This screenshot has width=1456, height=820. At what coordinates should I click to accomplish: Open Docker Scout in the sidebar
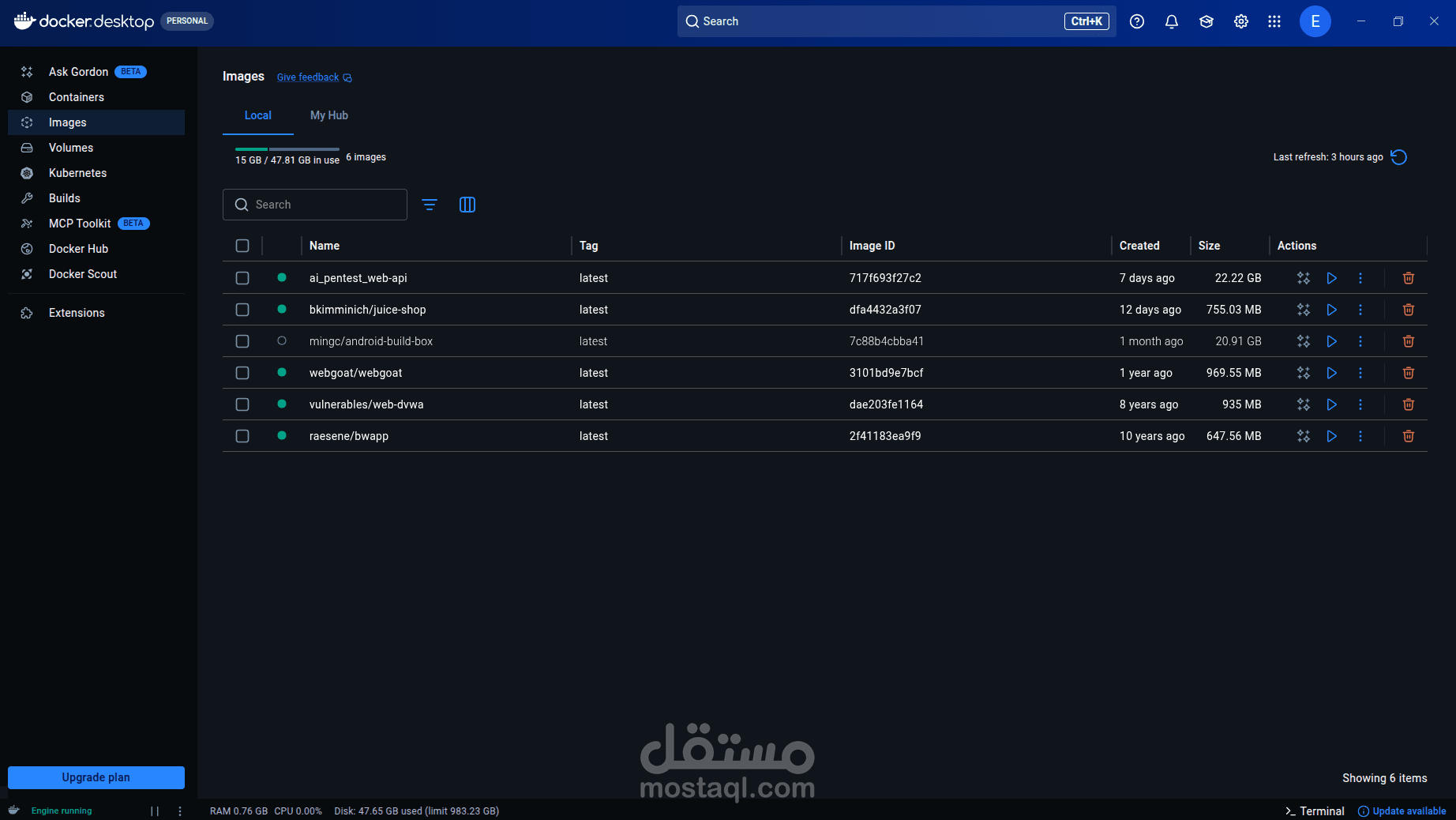96,274
